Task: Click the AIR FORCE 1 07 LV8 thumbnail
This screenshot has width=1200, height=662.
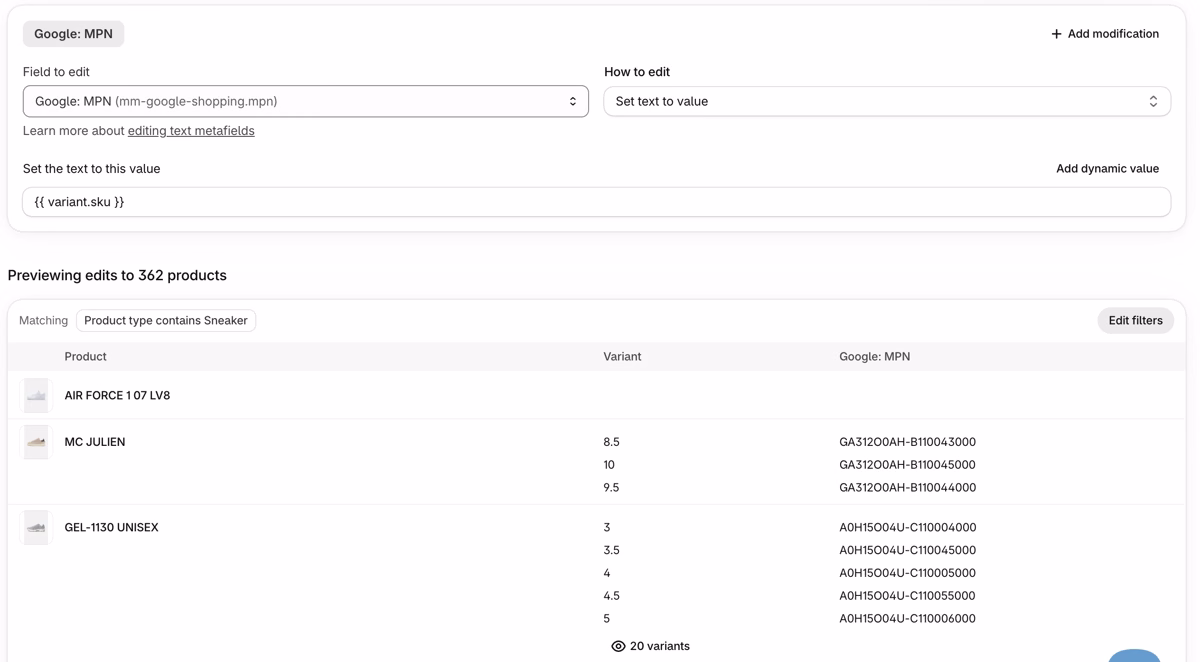Action: (x=36, y=396)
